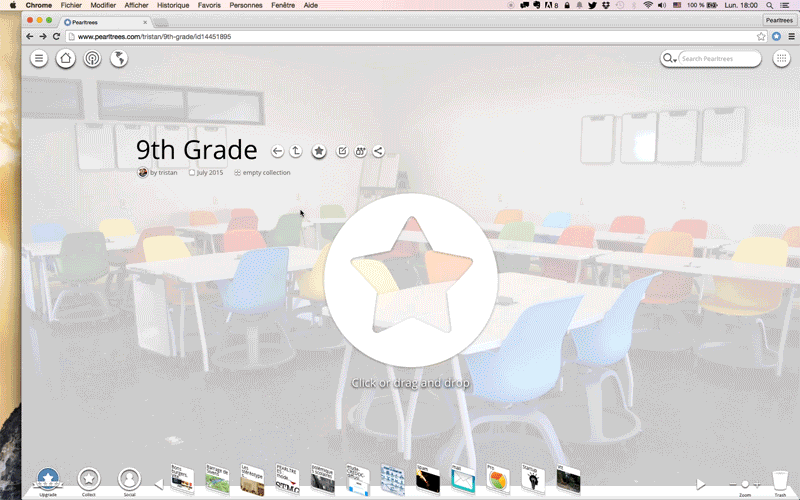Click the edit pencil icon near title
The height and width of the screenshot is (500, 800).
[342, 151]
